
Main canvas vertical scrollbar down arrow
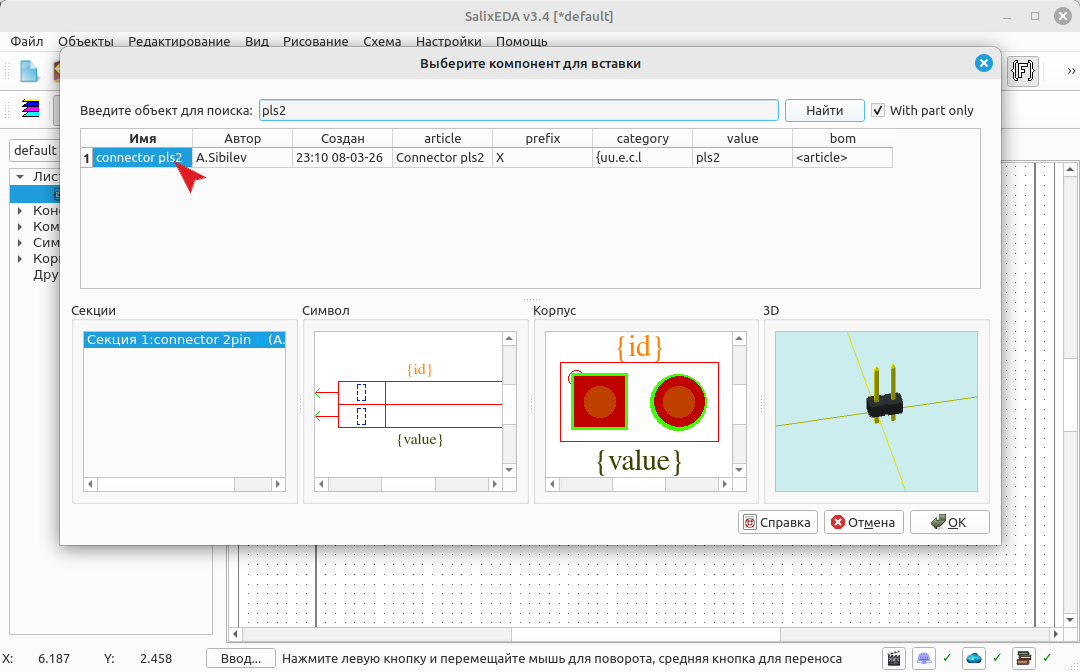pyautogui.click(x=1070, y=620)
